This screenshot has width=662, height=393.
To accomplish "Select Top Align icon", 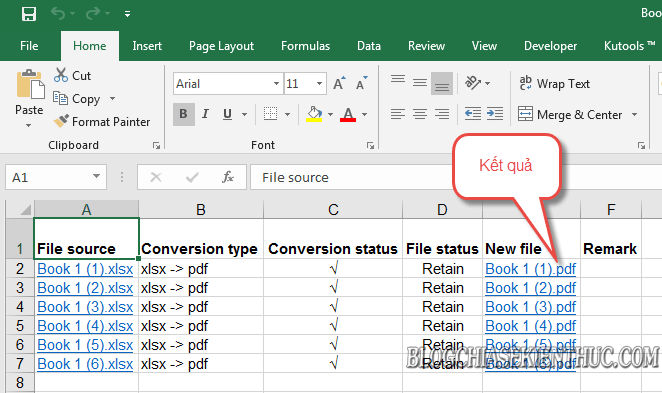I will tap(398, 80).
